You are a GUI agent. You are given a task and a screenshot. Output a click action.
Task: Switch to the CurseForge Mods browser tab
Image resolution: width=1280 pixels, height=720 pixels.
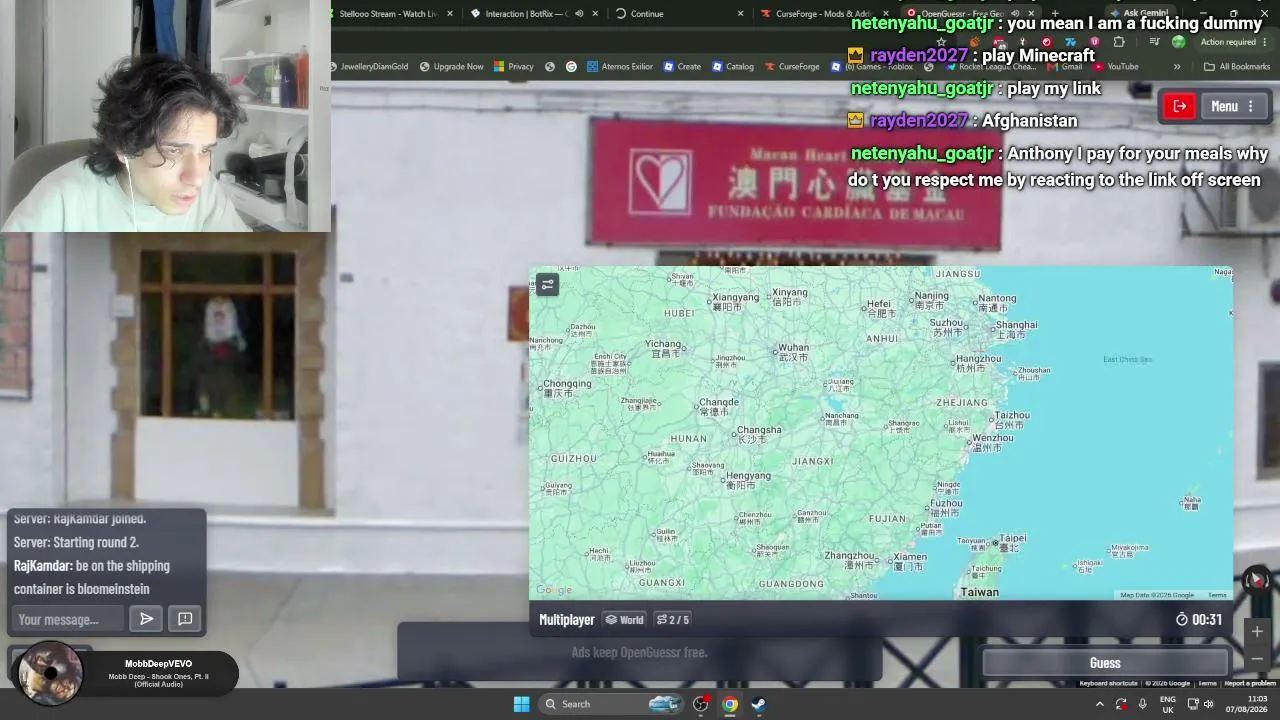822,14
